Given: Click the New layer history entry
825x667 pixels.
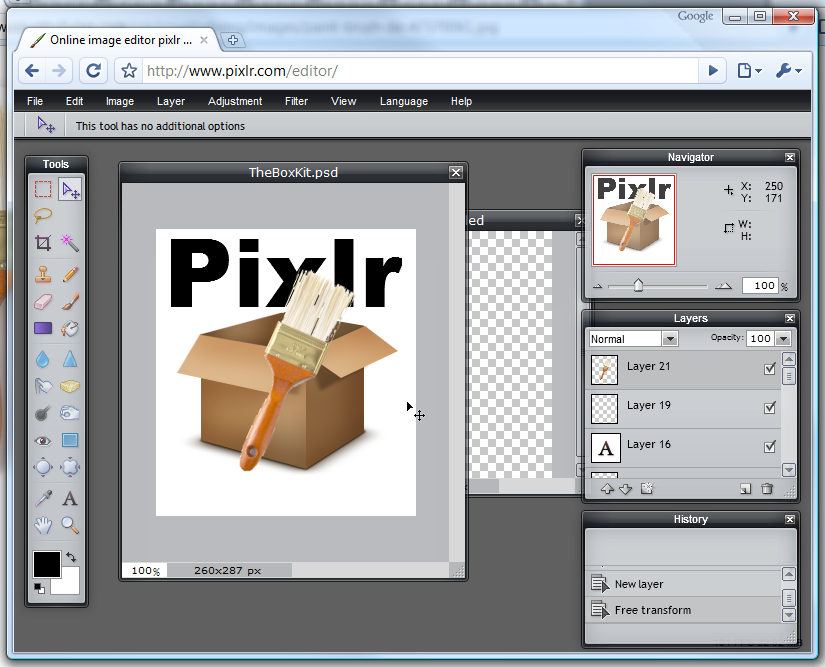Looking at the screenshot, I should click(x=638, y=584).
